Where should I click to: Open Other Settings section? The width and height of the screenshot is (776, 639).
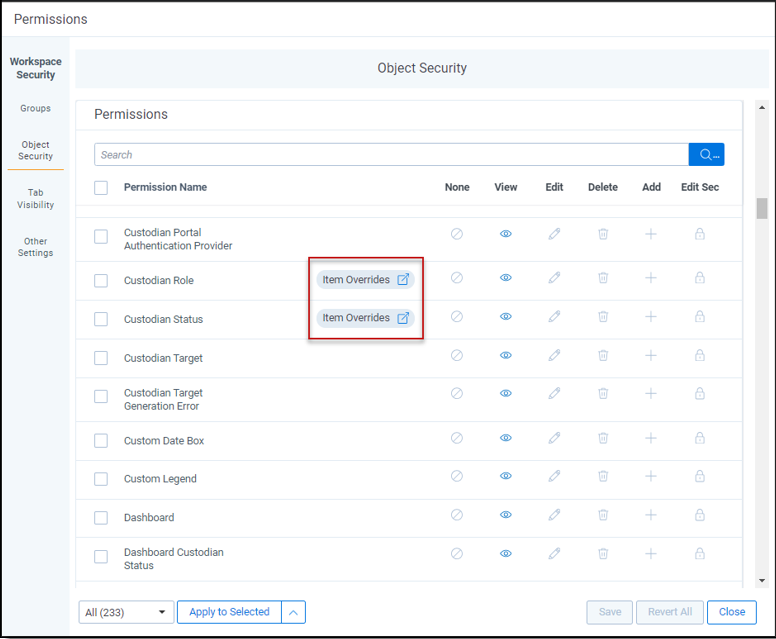point(35,247)
